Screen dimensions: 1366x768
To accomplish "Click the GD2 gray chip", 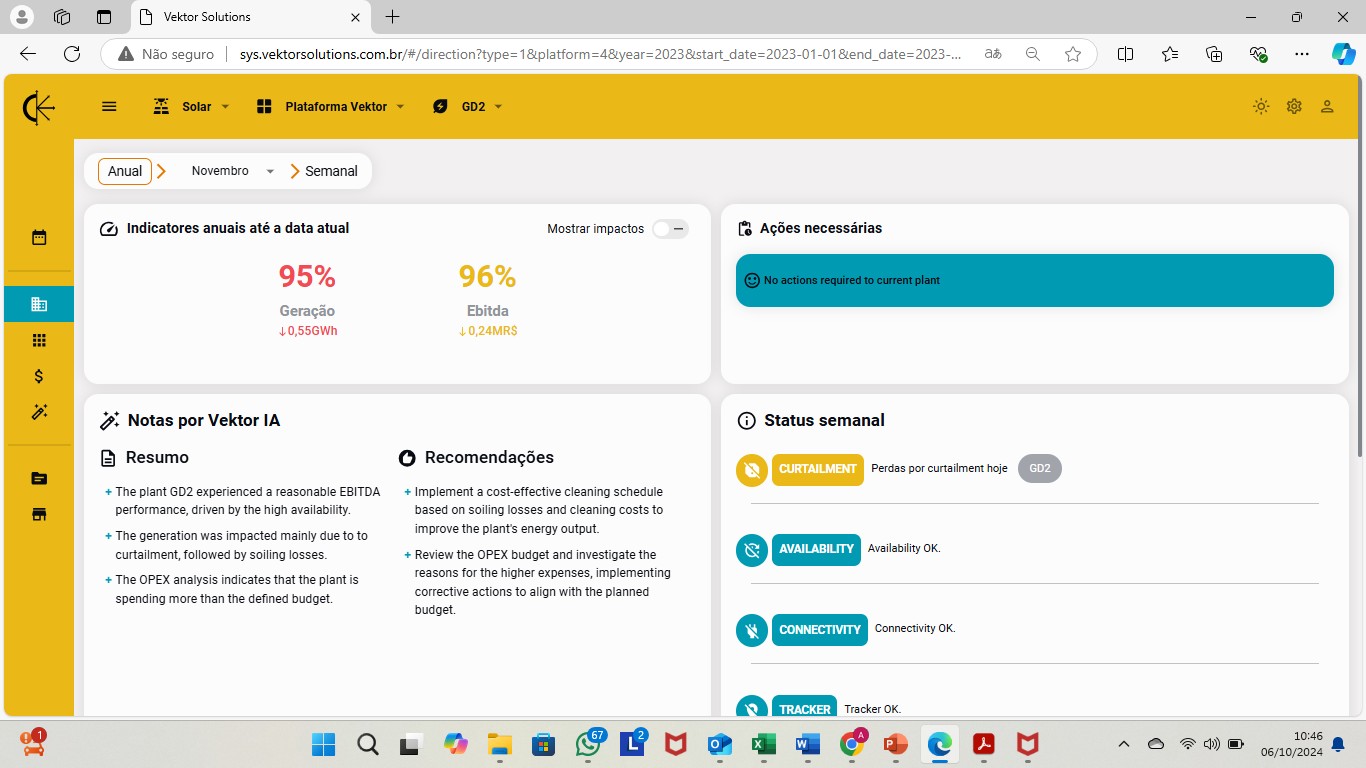I will [x=1040, y=469].
